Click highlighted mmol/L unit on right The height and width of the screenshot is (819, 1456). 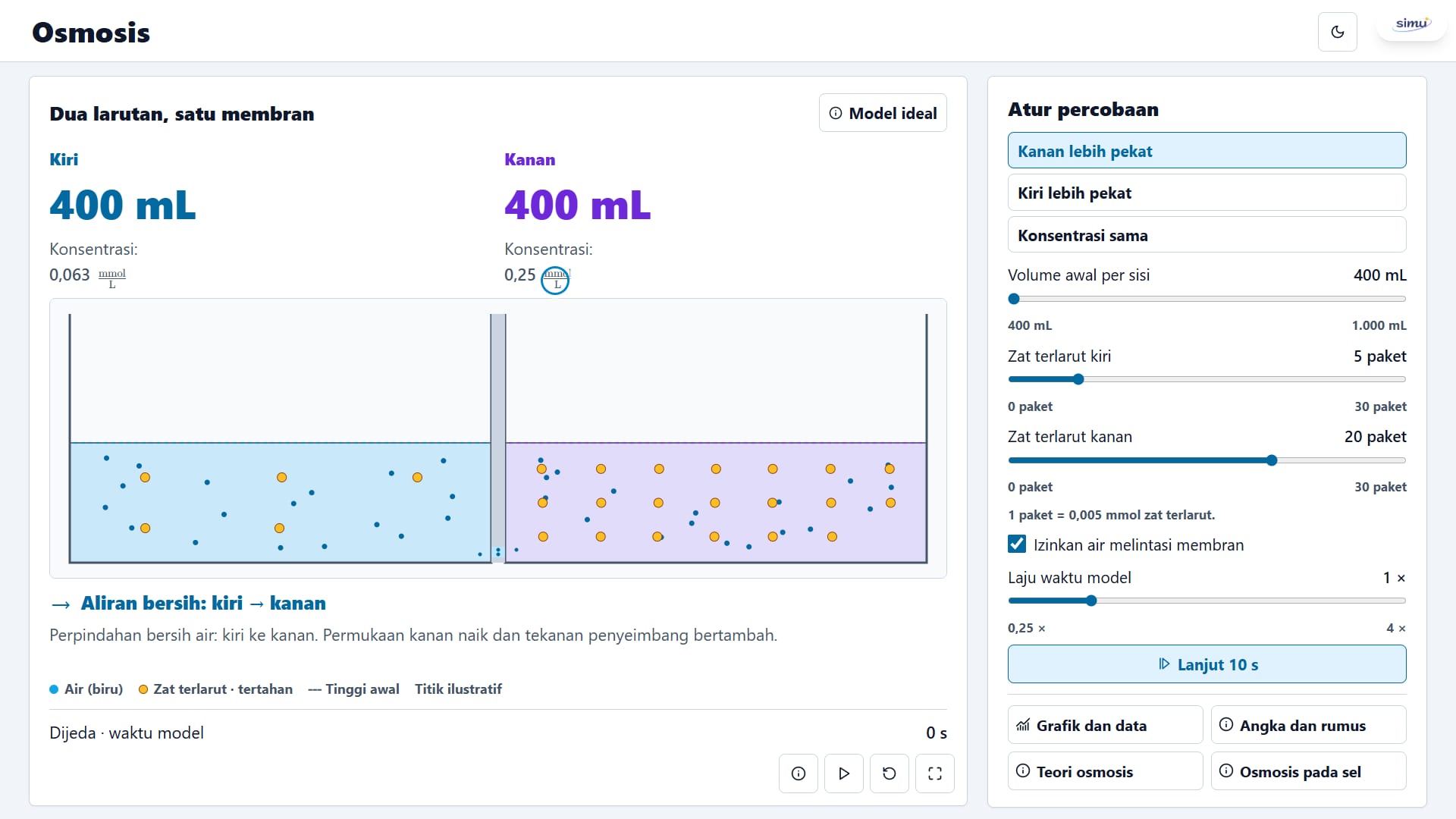tap(555, 279)
